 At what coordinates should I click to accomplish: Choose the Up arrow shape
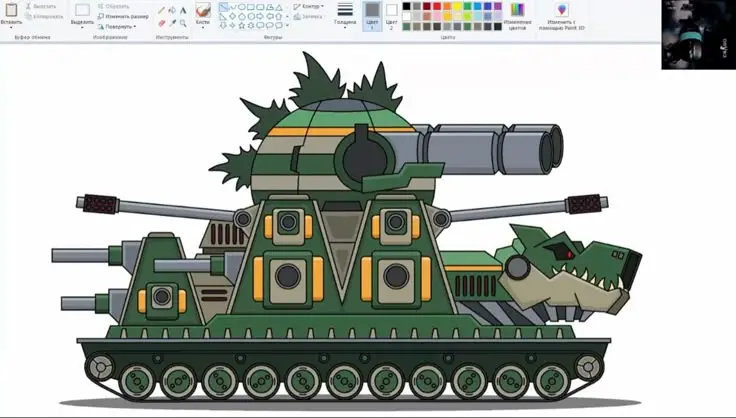tap(279, 16)
